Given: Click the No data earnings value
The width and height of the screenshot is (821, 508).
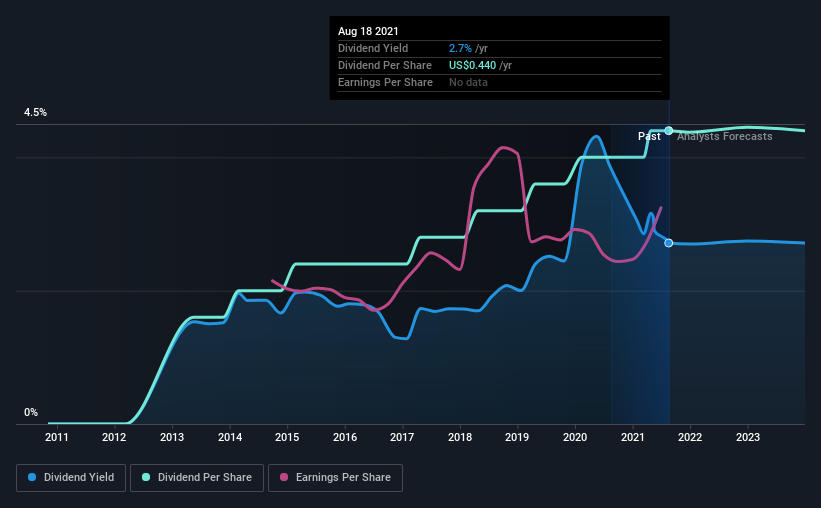Looking at the screenshot, I should click(x=468, y=82).
